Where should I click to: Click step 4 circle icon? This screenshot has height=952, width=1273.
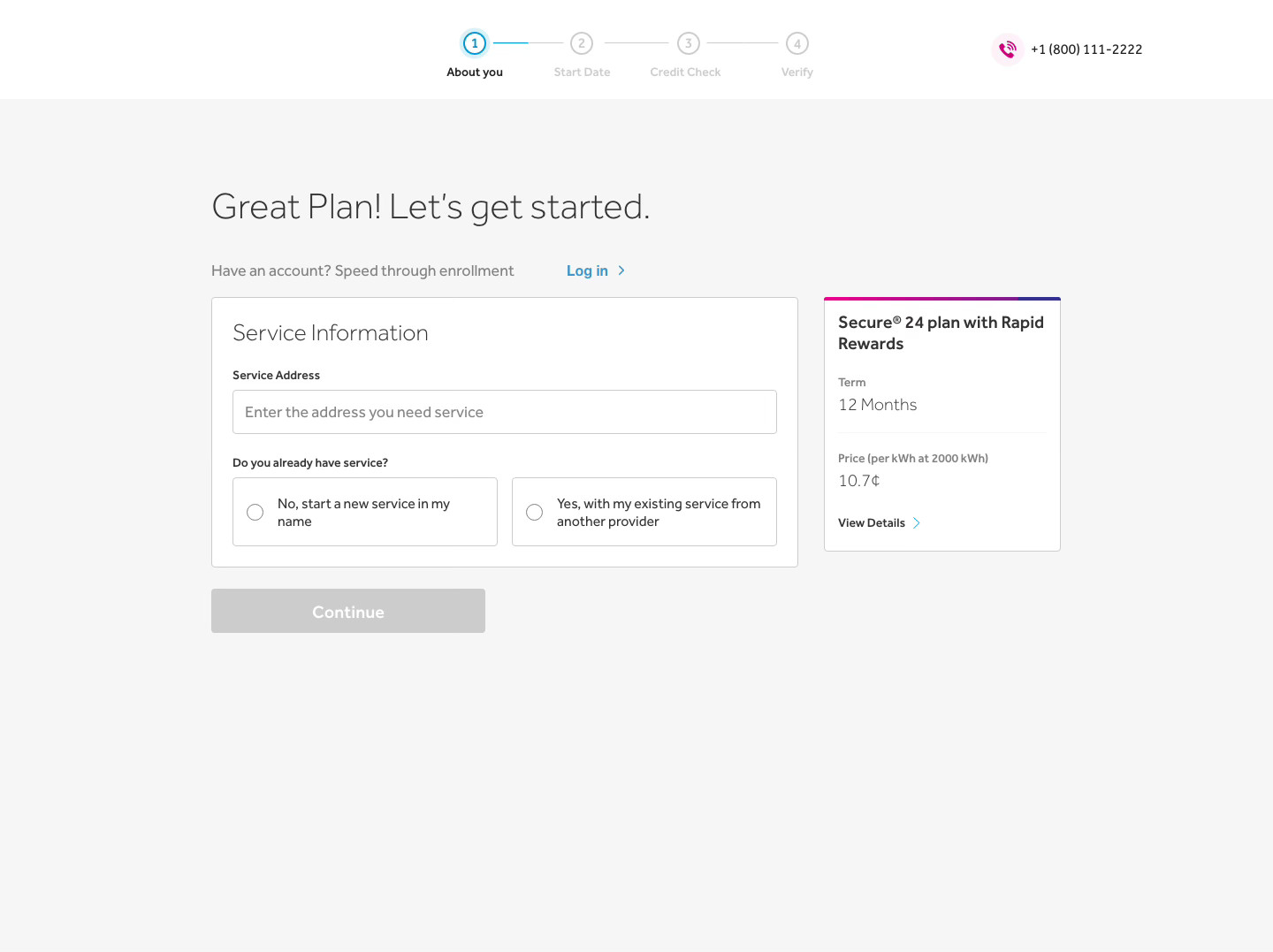pos(797,43)
